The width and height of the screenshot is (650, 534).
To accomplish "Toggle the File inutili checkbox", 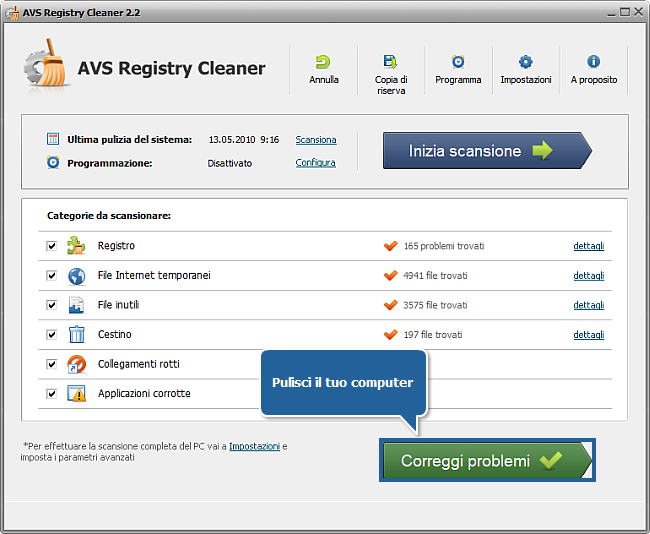I will coord(51,305).
